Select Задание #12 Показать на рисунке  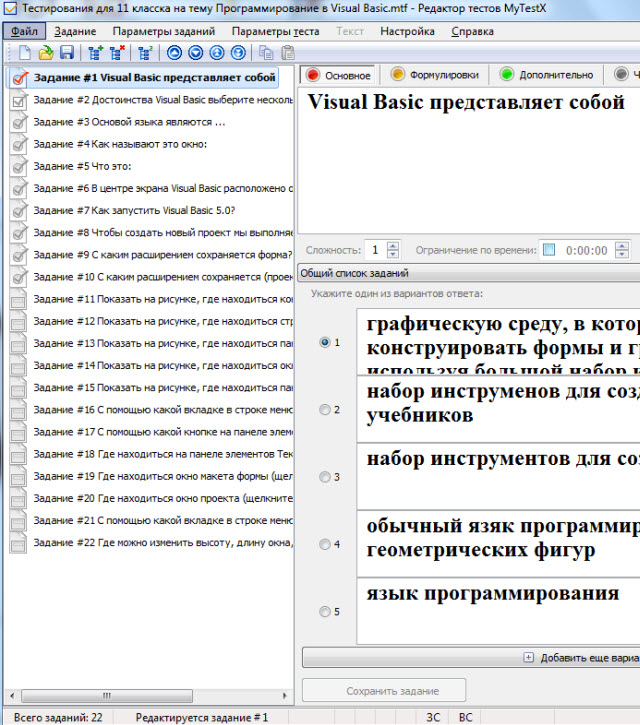[x=163, y=321]
